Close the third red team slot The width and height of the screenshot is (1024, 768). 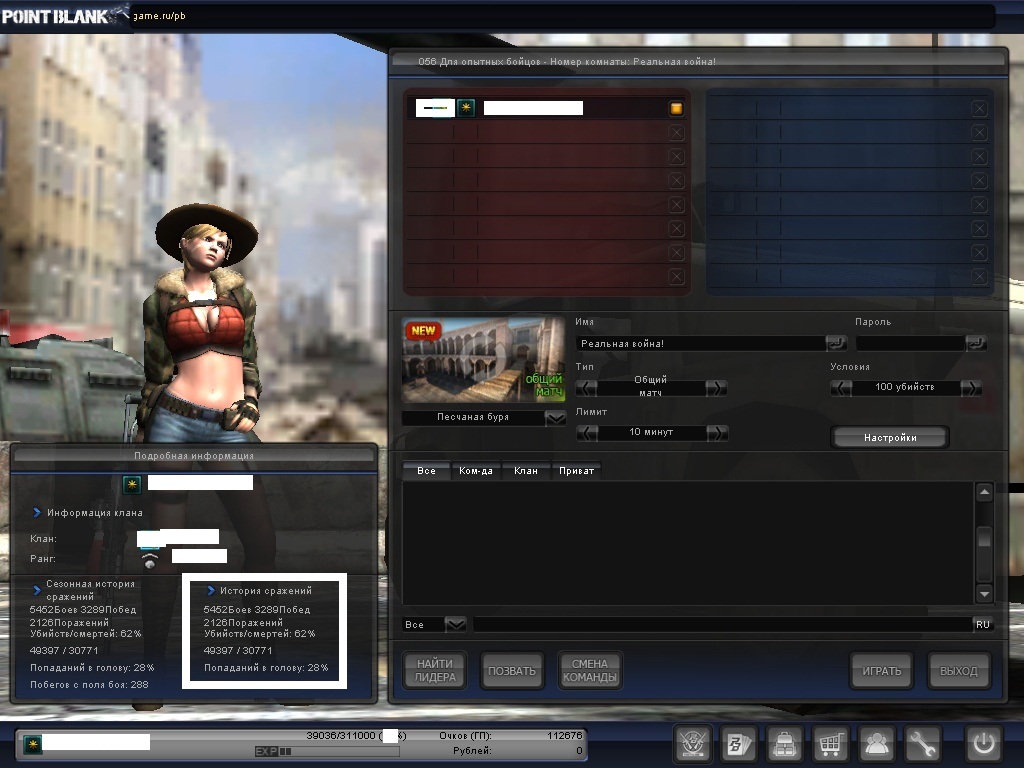pos(676,157)
